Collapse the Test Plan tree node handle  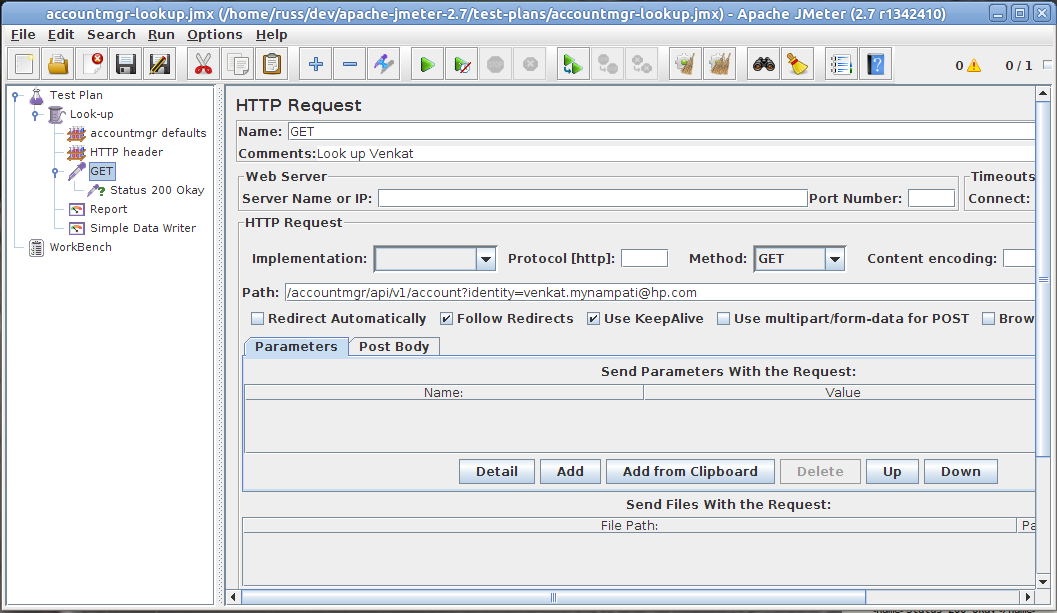tap(16, 96)
